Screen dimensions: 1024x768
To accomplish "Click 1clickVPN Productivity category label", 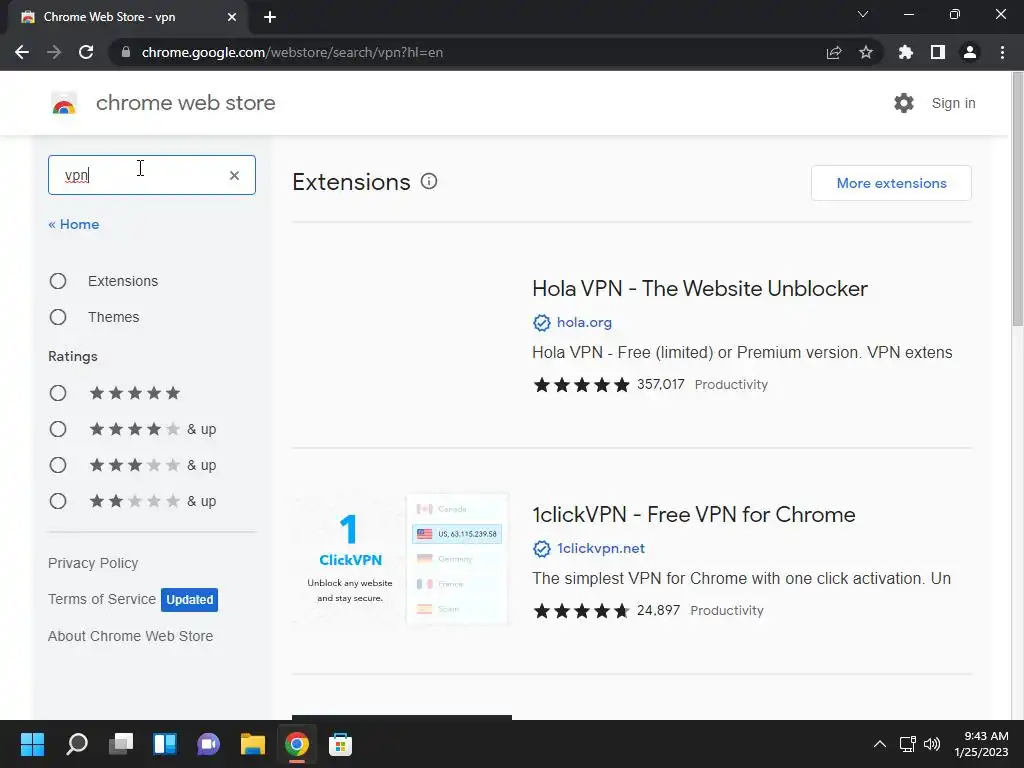I will pos(726,611).
